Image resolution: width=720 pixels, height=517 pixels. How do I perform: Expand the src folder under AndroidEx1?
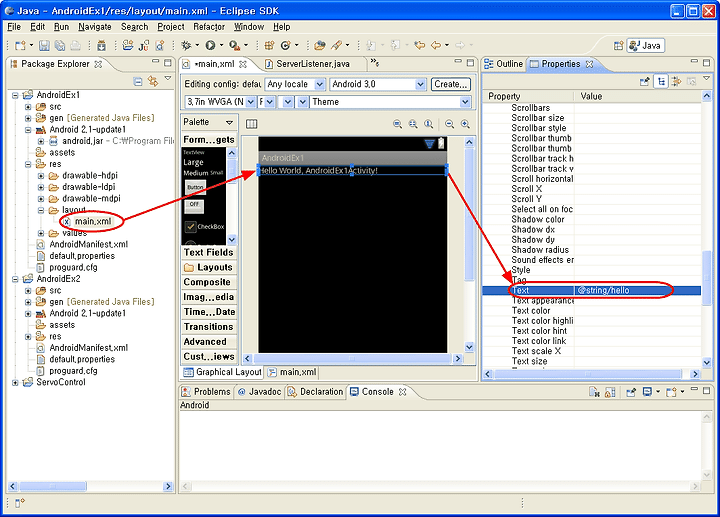click(x=28, y=107)
